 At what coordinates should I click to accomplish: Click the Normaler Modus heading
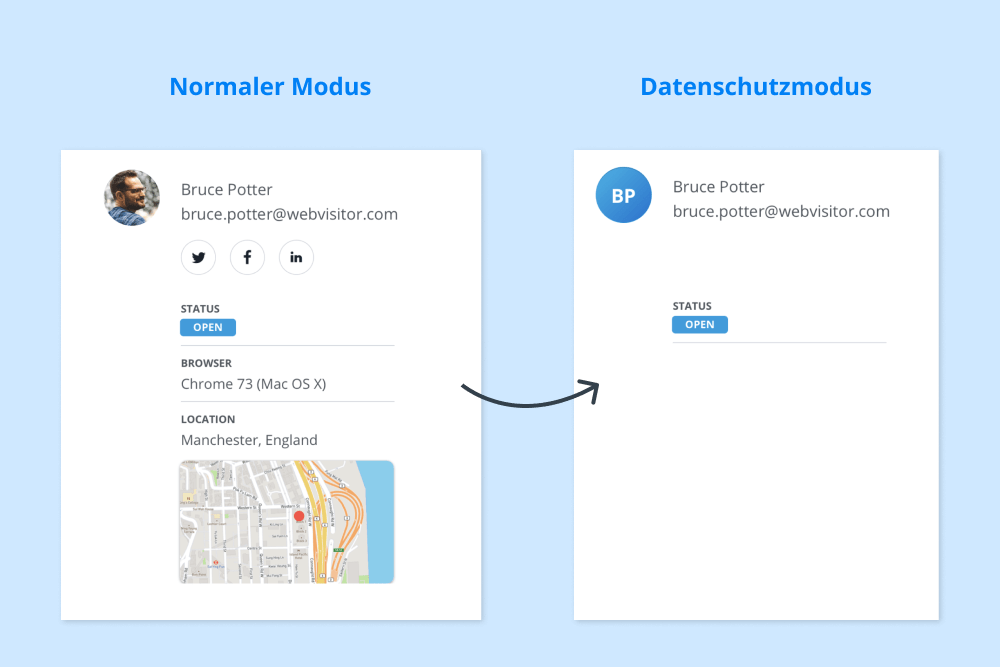pyautogui.click(x=270, y=87)
